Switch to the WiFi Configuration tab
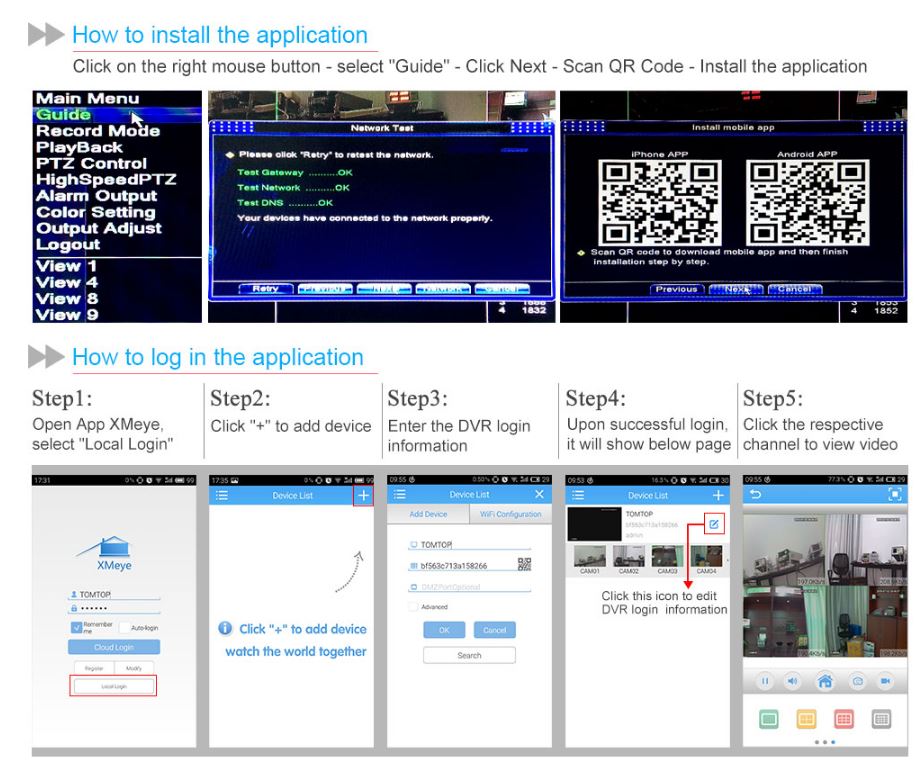The width and height of the screenshot is (918, 780). [511, 513]
